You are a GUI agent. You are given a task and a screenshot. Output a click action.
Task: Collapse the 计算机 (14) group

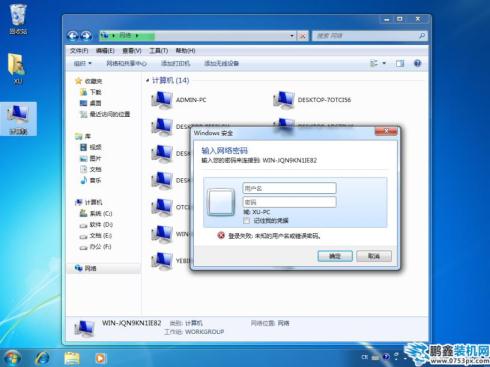coord(148,80)
